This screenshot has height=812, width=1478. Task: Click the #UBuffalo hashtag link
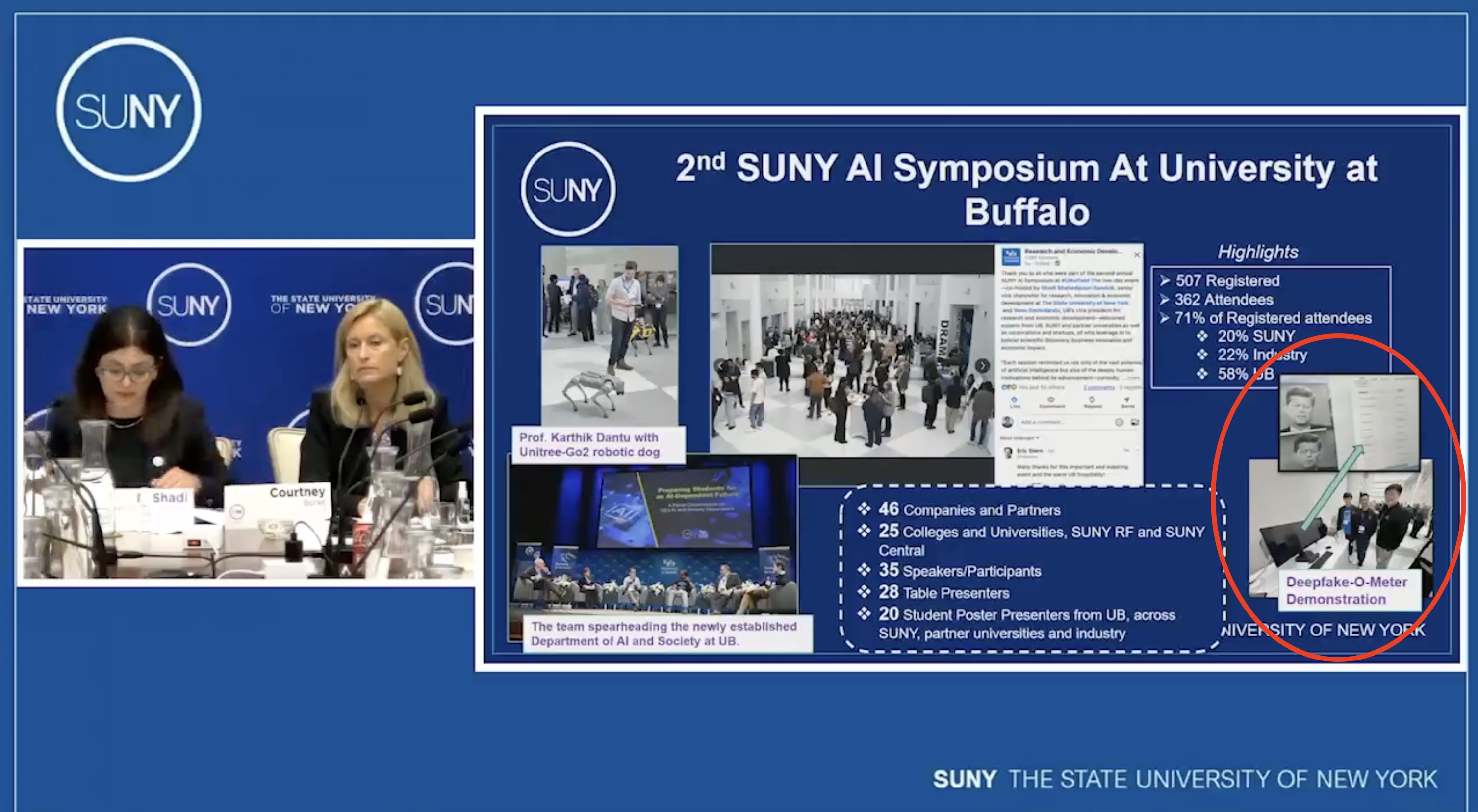pos(1075,280)
